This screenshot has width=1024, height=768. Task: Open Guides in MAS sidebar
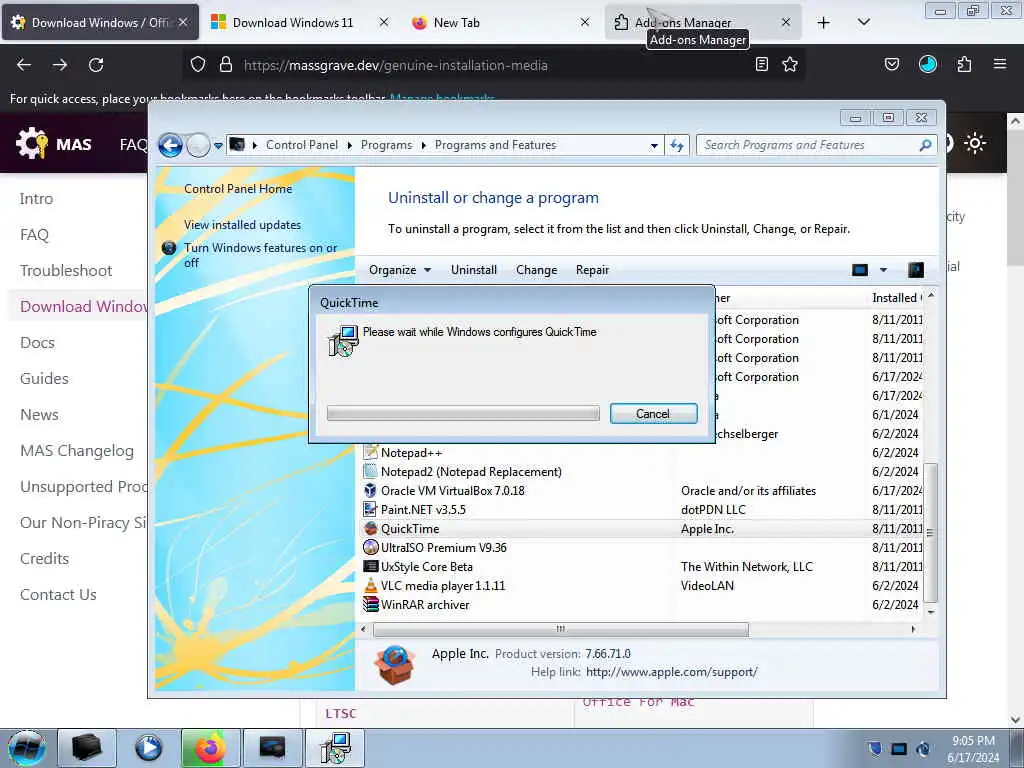click(x=44, y=378)
